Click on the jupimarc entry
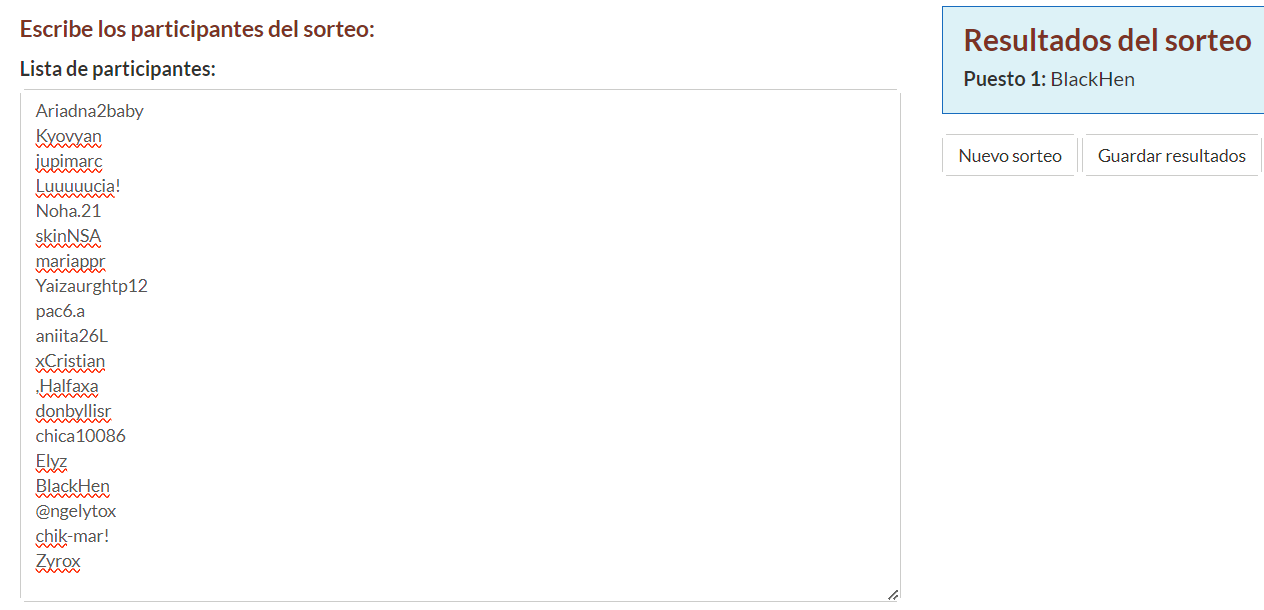Viewport: 1264px width, 610px height. coord(69,161)
